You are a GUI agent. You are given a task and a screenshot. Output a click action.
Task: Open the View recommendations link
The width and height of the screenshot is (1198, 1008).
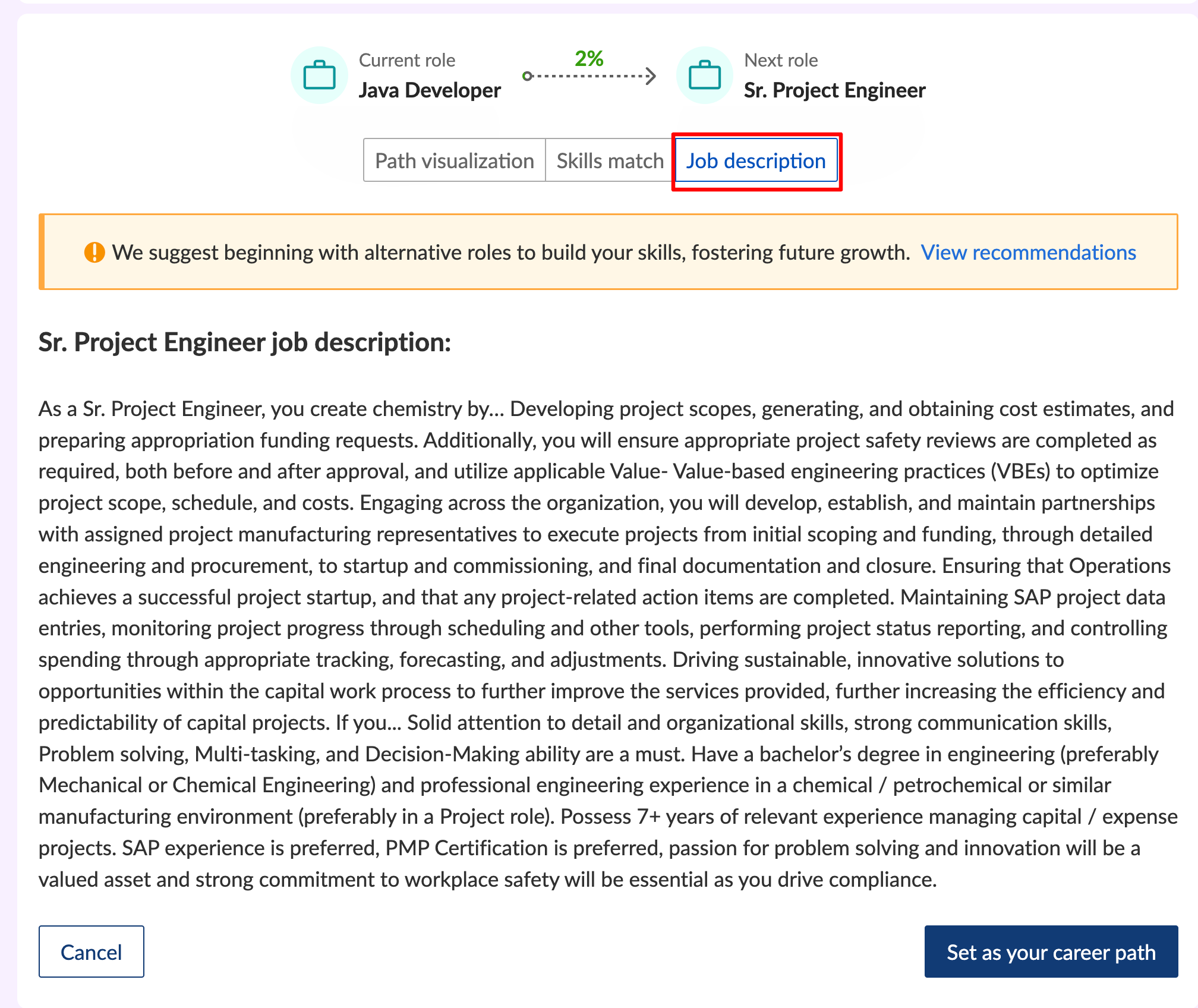[1028, 252]
